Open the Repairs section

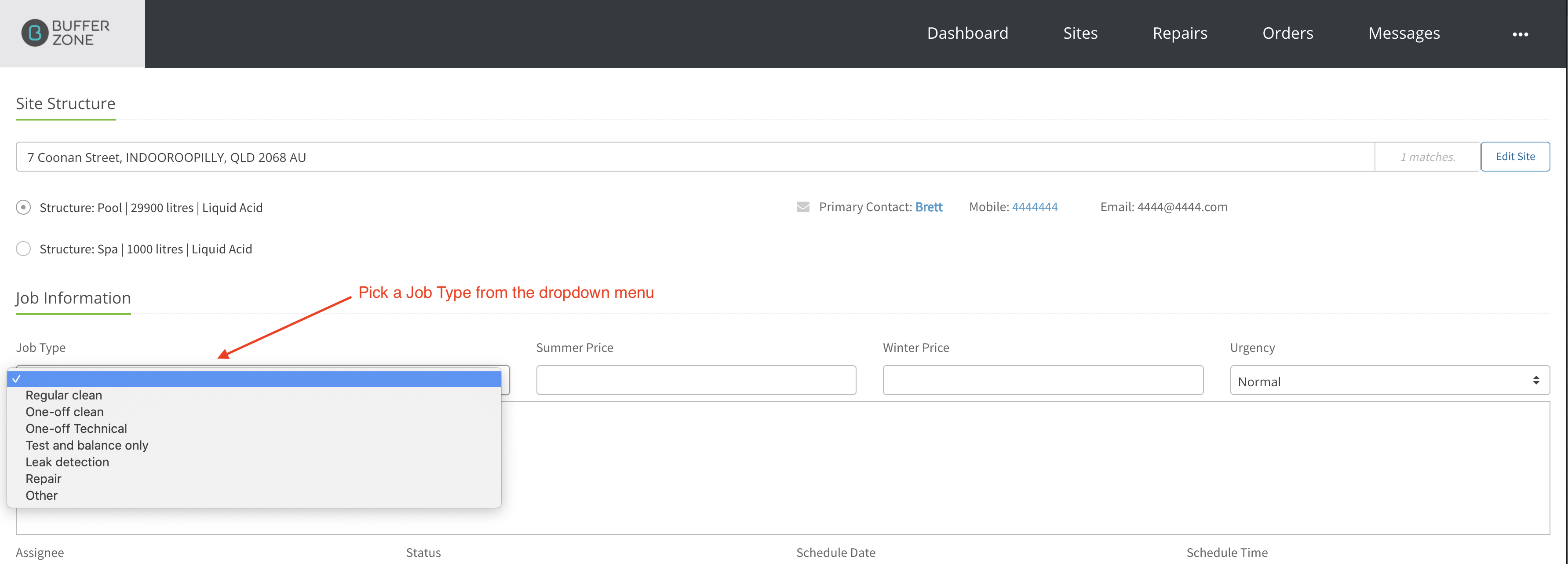(1180, 33)
